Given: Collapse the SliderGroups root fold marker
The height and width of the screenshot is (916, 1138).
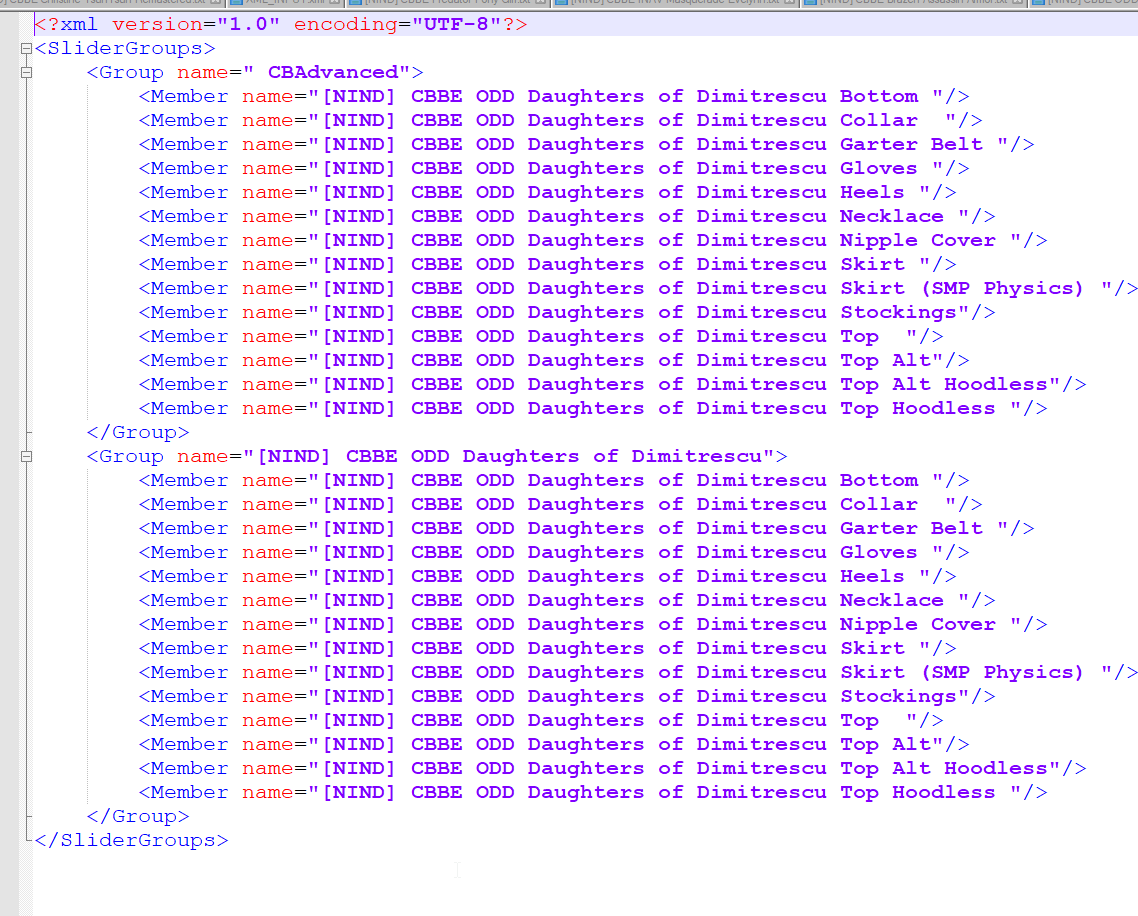Looking at the screenshot, I should (26, 49).
